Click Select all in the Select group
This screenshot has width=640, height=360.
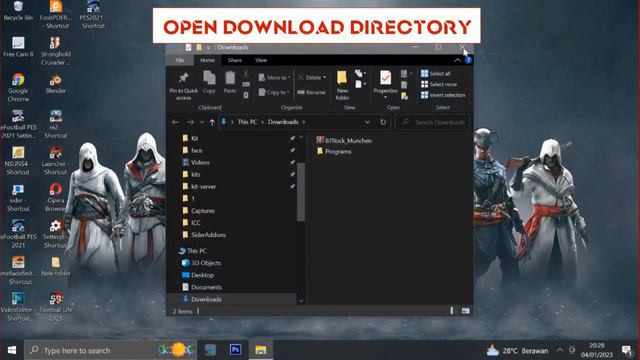coord(436,73)
